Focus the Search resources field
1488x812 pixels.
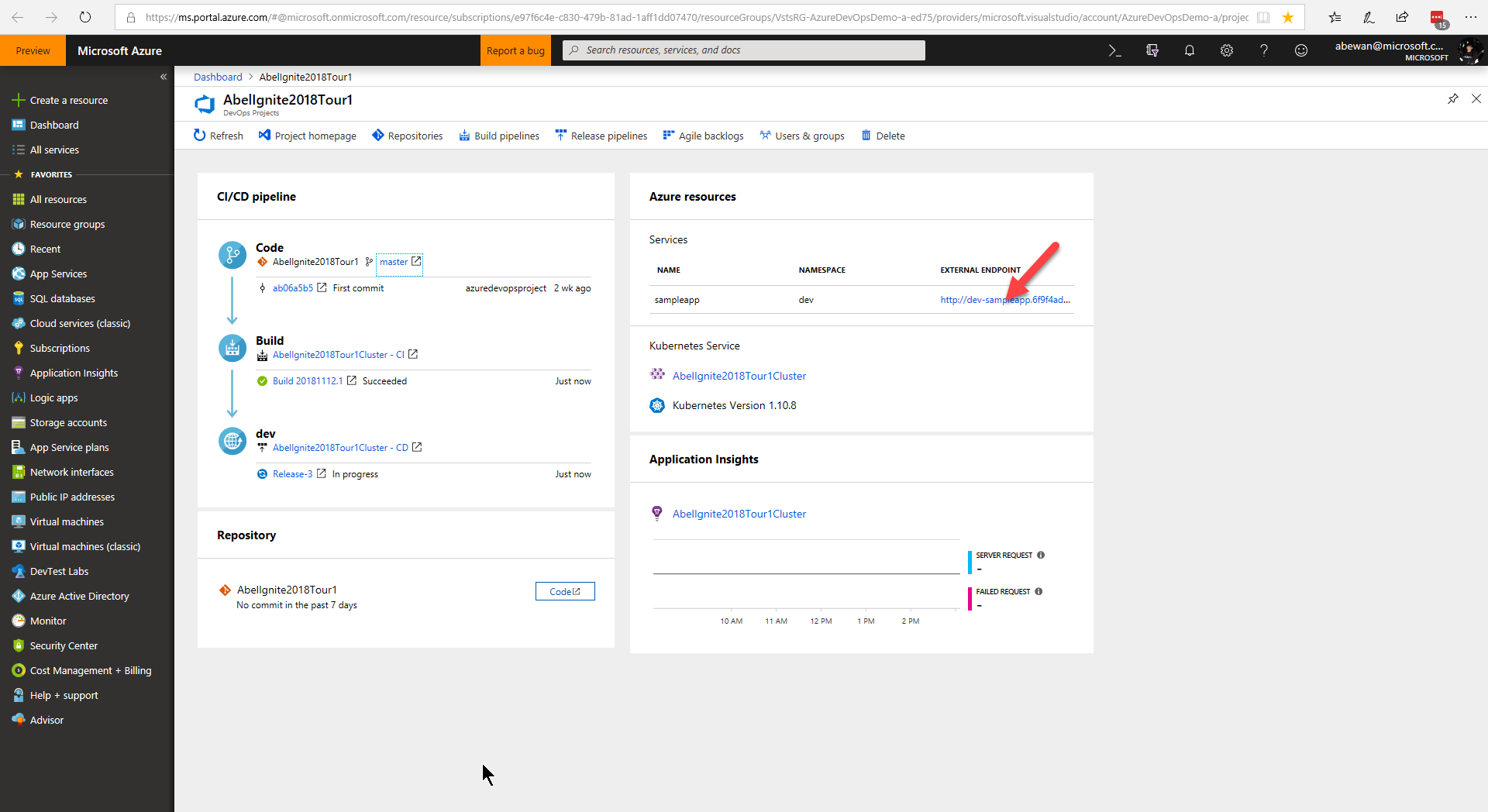(x=744, y=50)
